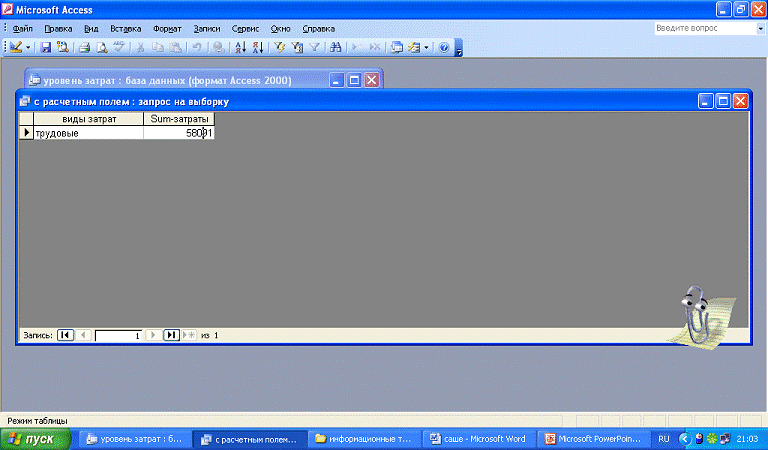Click the 'Введите вопрос' help question box
The height and width of the screenshot is (450, 768).
[x=705, y=28]
